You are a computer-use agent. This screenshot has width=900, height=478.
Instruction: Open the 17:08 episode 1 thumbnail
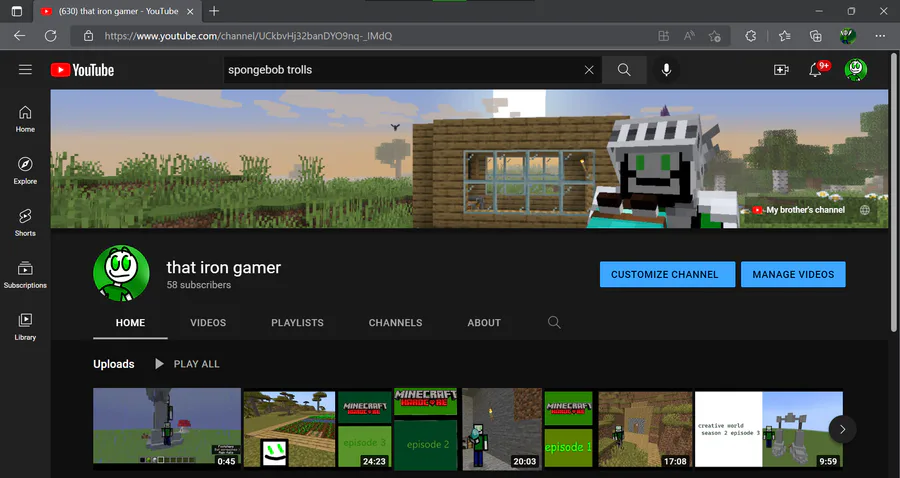pyautogui.click(x=618, y=429)
